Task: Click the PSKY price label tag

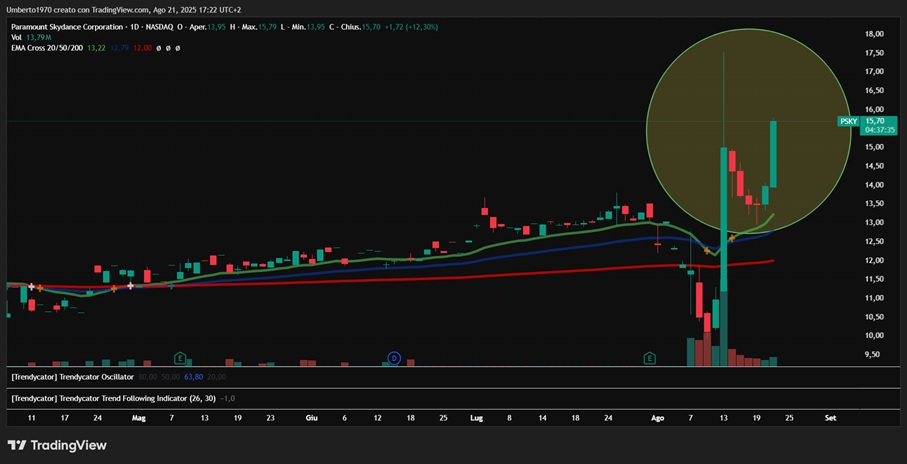Action: [x=848, y=121]
